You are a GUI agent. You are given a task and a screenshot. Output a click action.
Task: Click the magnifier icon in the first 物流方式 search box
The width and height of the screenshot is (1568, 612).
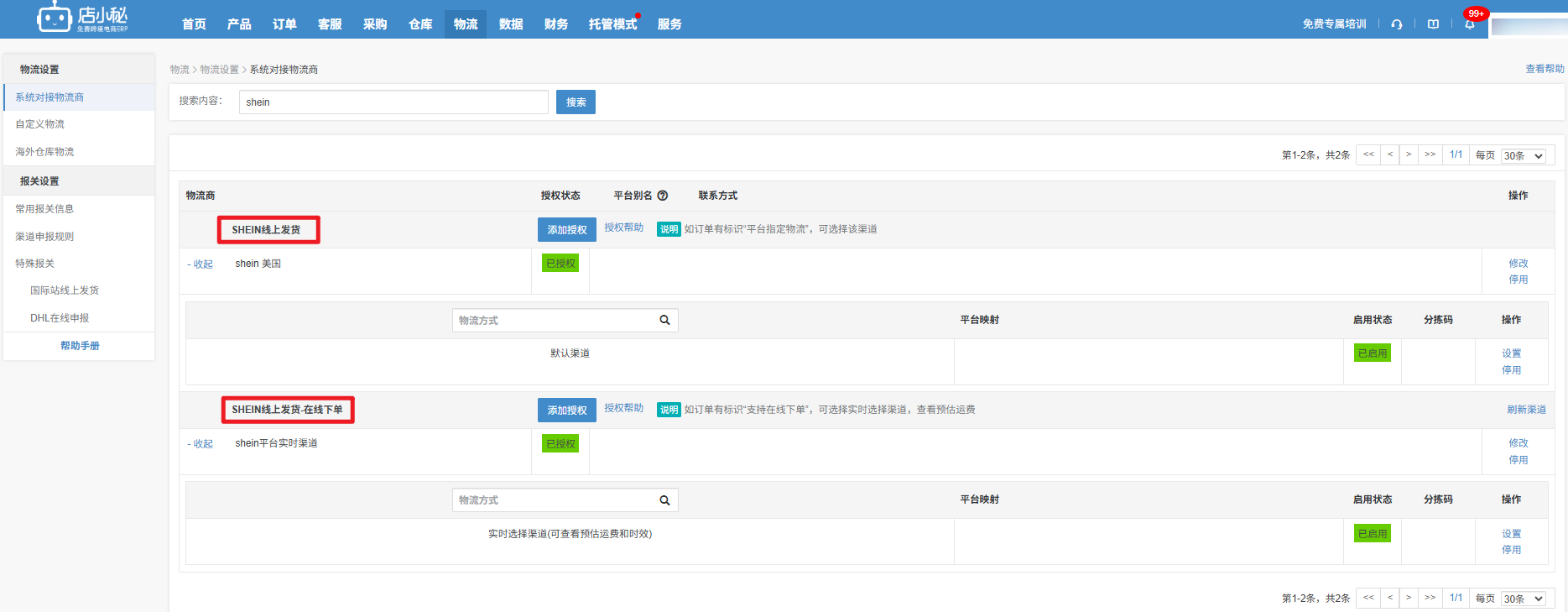pos(664,320)
